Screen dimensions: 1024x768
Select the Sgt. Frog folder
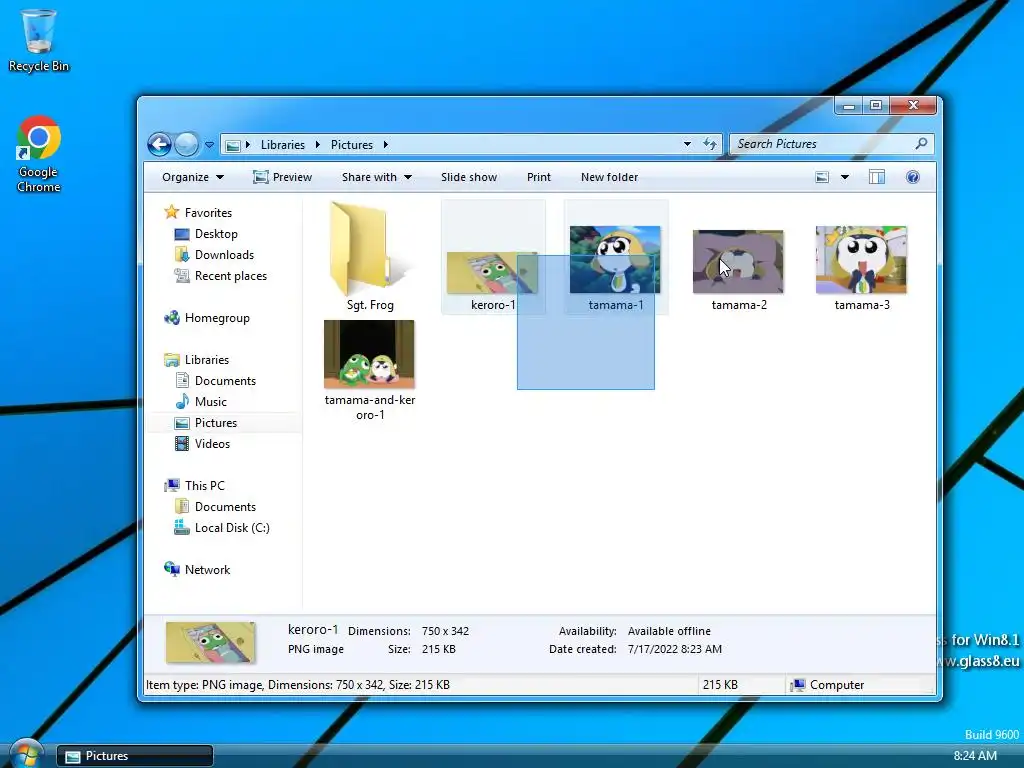(x=370, y=257)
